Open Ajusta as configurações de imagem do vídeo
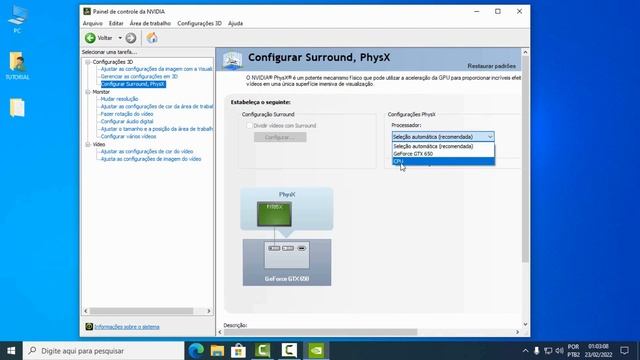This screenshot has height=360, width=640. tap(151, 159)
